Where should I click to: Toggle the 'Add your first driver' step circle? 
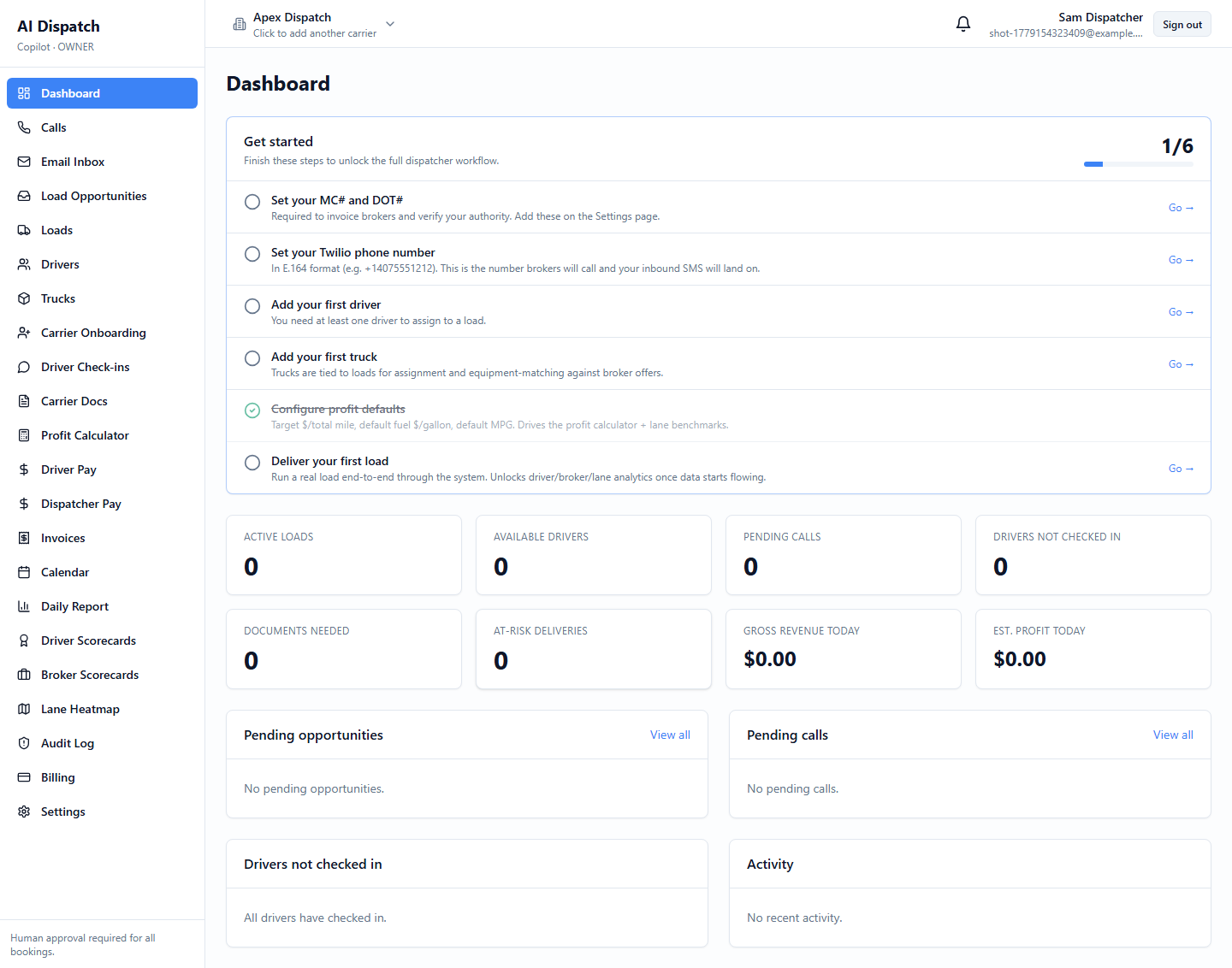252,306
